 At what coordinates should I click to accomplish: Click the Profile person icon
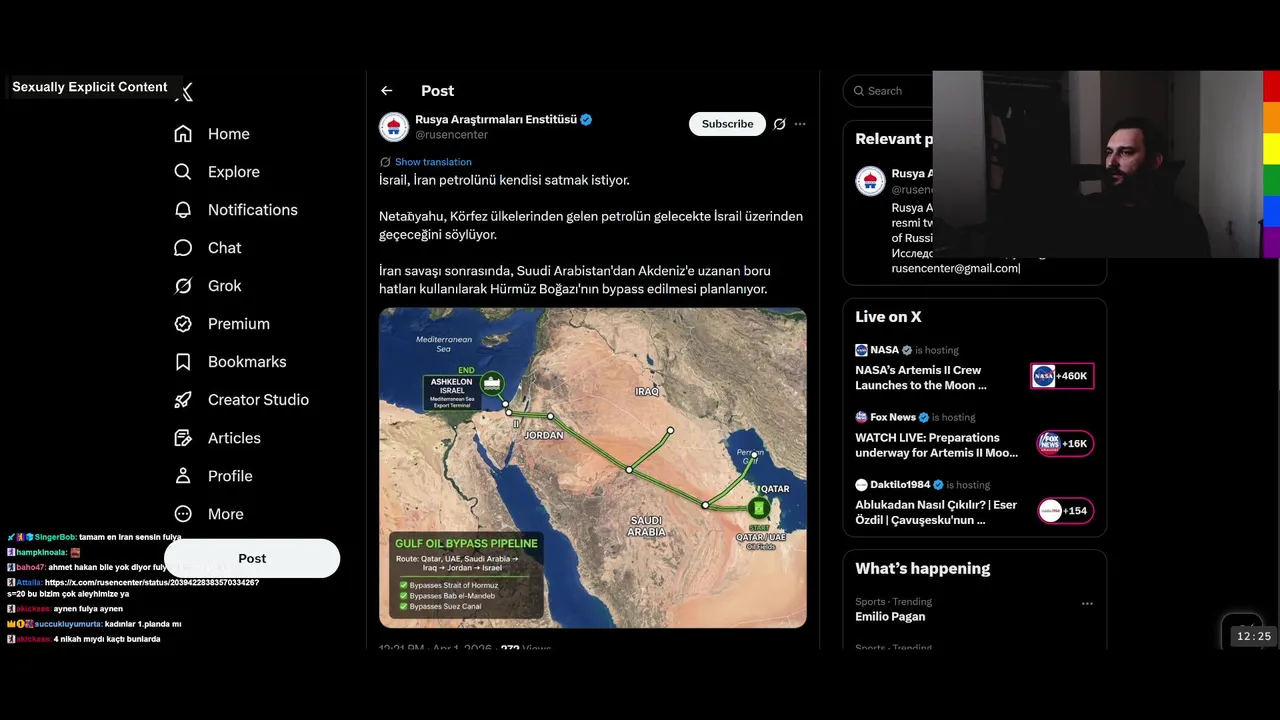[x=183, y=476]
